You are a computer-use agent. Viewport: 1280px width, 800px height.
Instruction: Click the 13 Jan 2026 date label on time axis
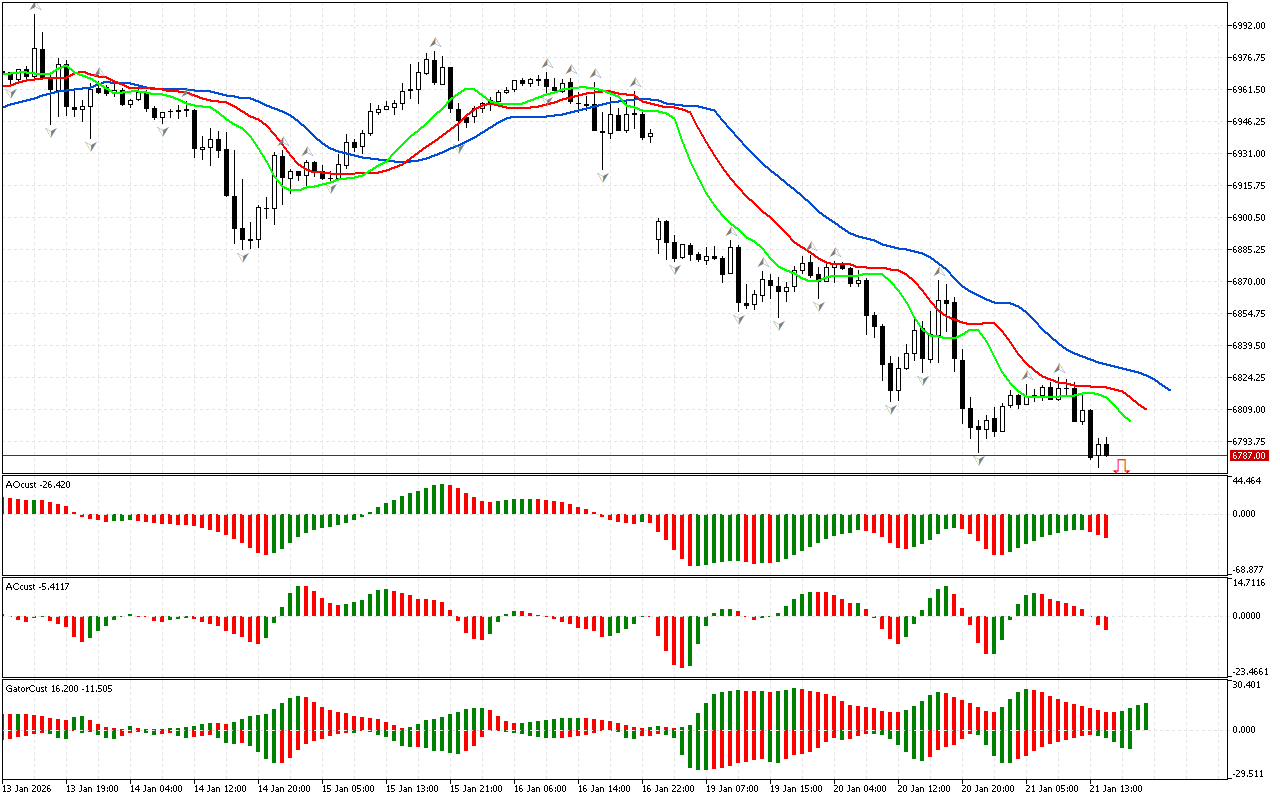(x=30, y=788)
